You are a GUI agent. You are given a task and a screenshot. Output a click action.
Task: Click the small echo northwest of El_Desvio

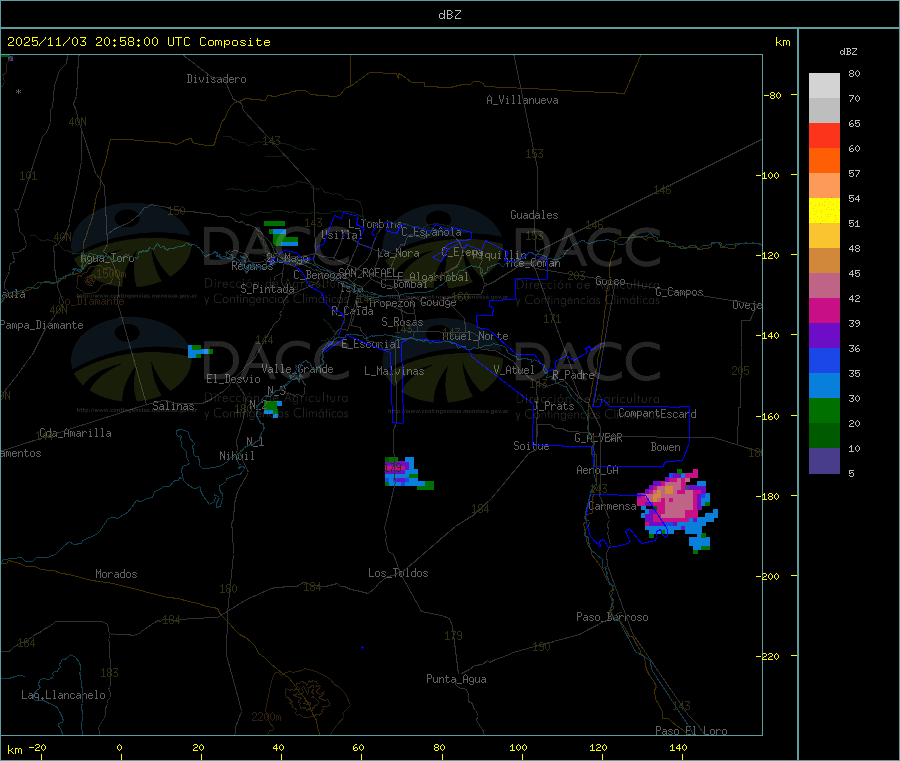pyautogui.click(x=199, y=351)
